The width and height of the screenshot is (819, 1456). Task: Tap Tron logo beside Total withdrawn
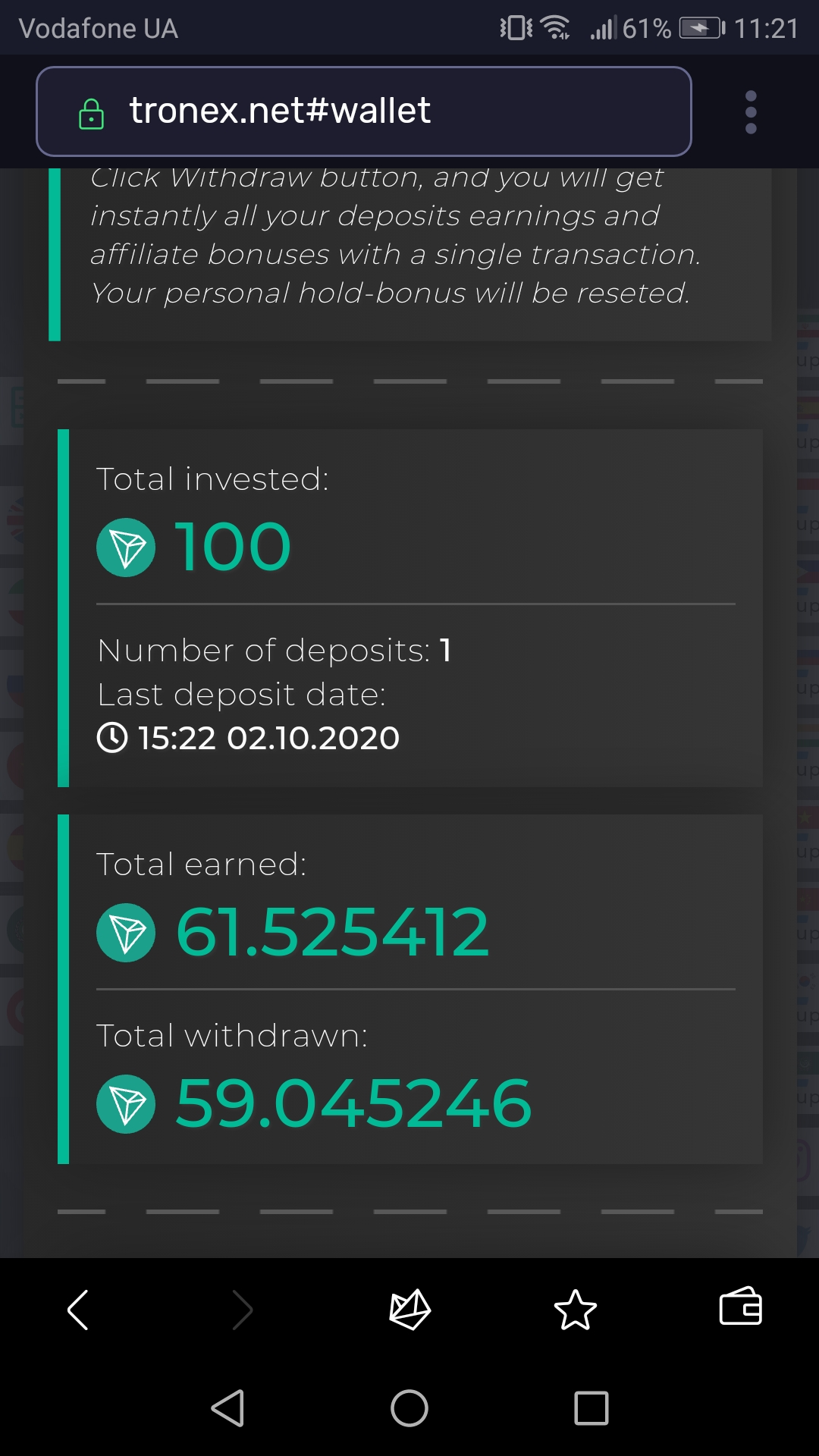(x=126, y=1104)
